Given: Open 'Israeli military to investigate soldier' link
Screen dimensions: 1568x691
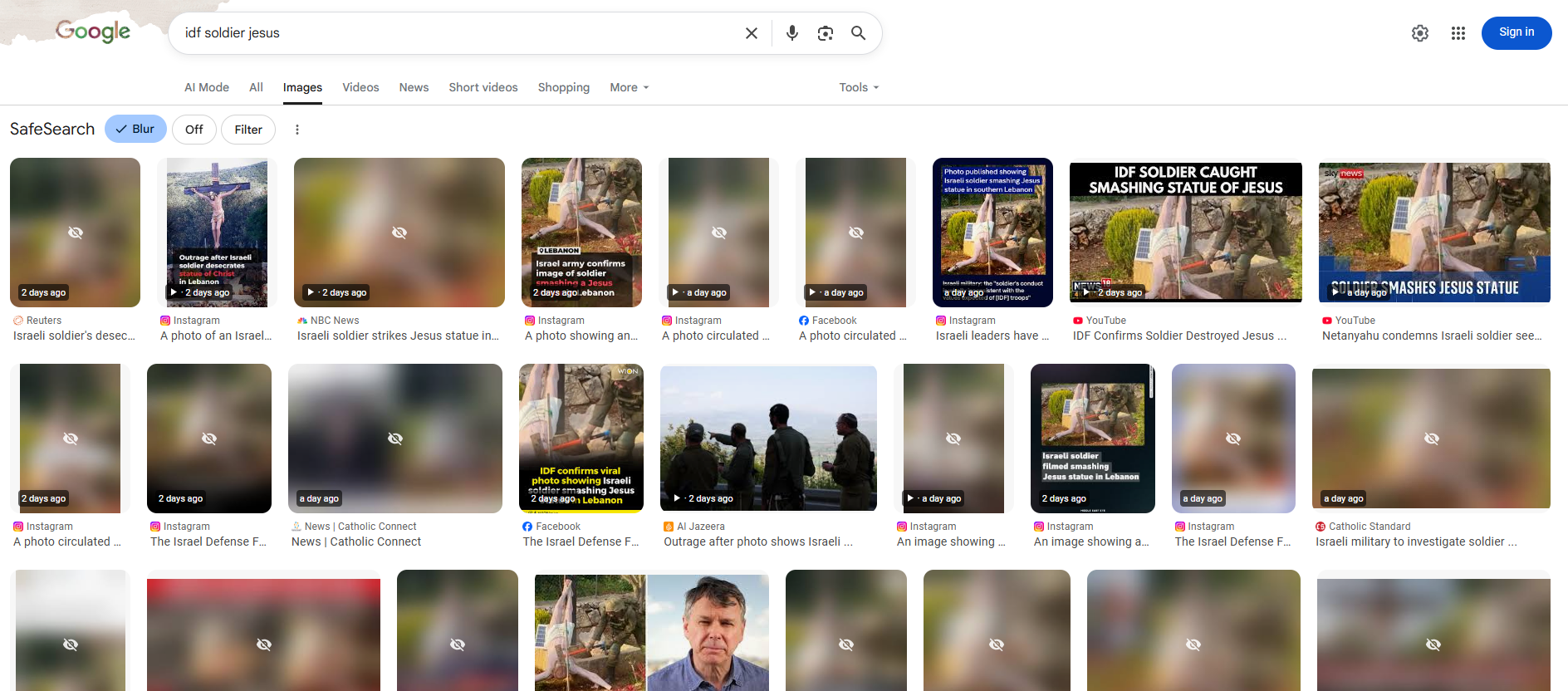Looking at the screenshot, I should [x=1416, y=542].
